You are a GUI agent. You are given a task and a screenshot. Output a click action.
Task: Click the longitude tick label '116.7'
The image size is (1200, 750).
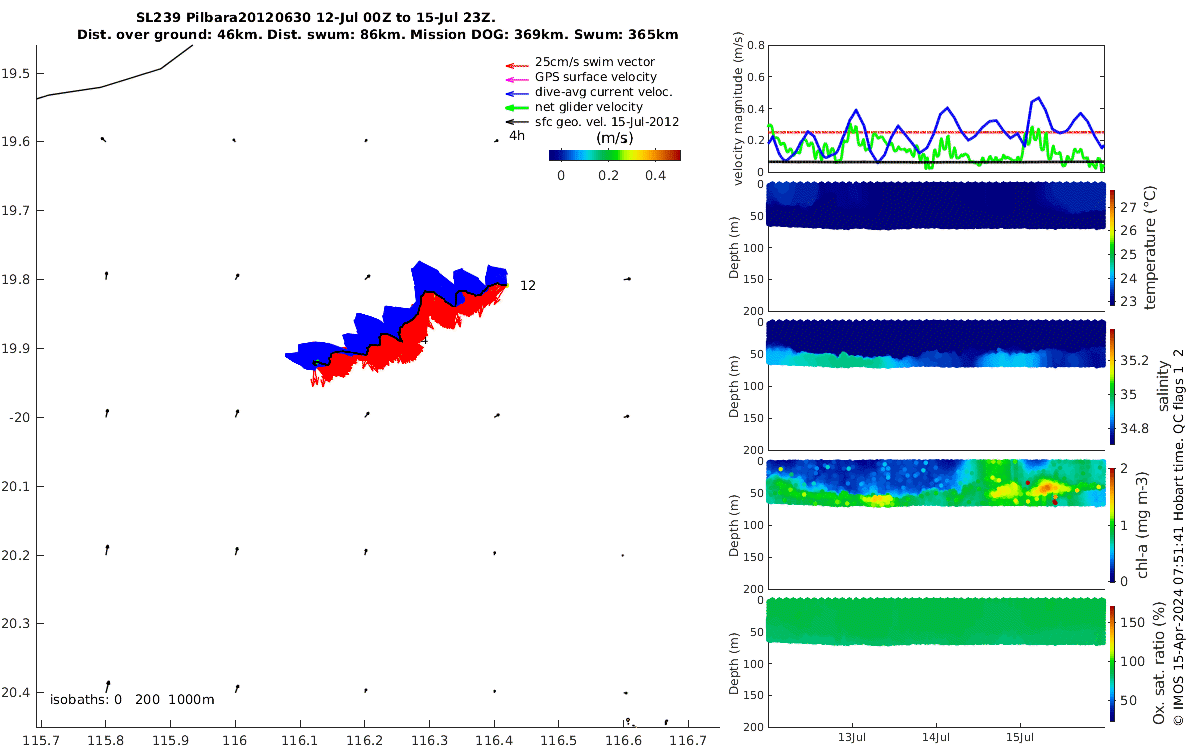pos(687,741)
